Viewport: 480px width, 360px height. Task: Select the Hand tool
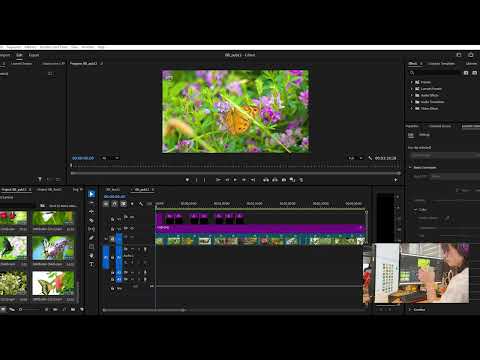92,255
